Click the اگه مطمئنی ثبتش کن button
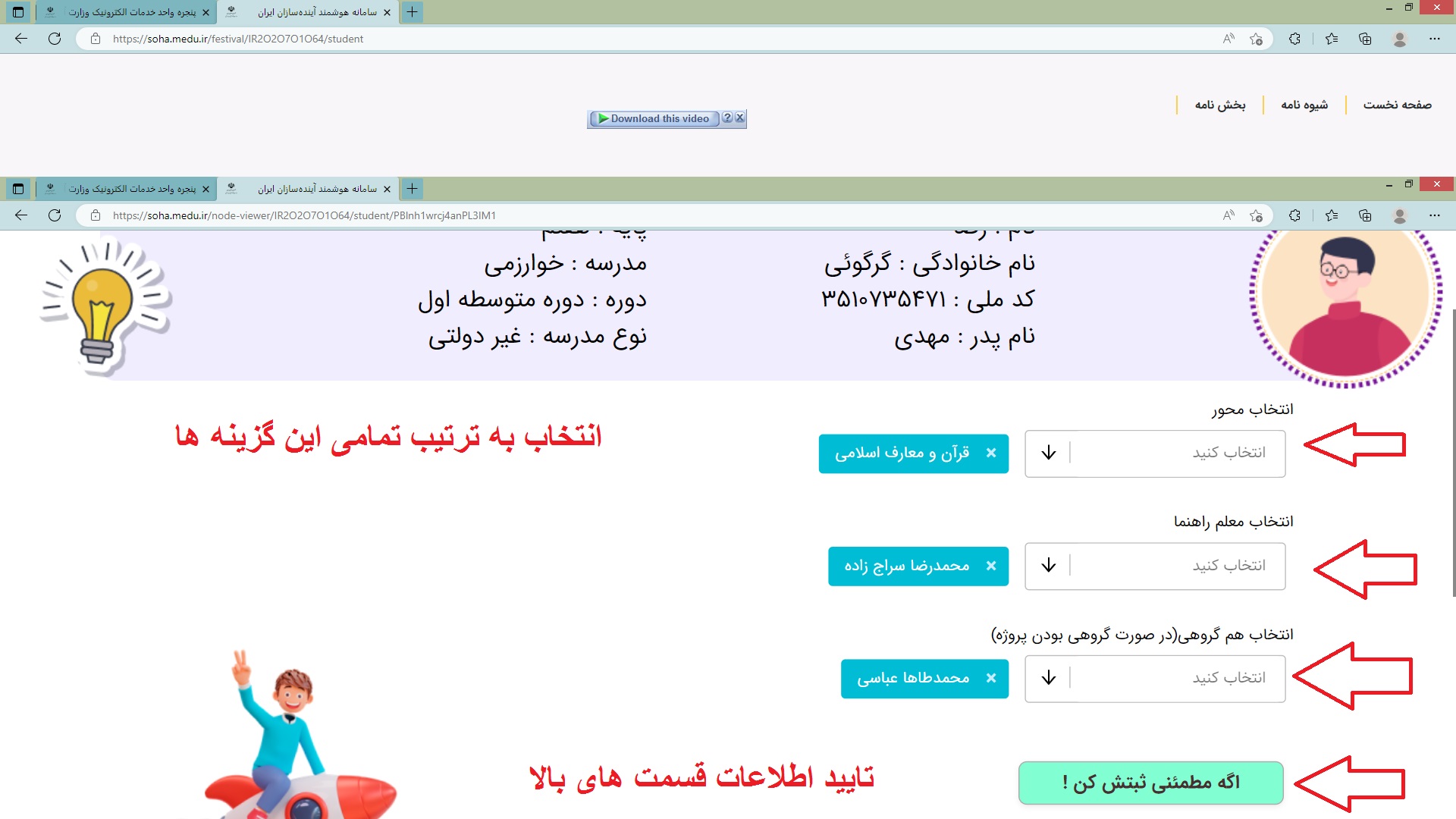Viewport: 1456px width, 819px height. [x=1150, y=783]
